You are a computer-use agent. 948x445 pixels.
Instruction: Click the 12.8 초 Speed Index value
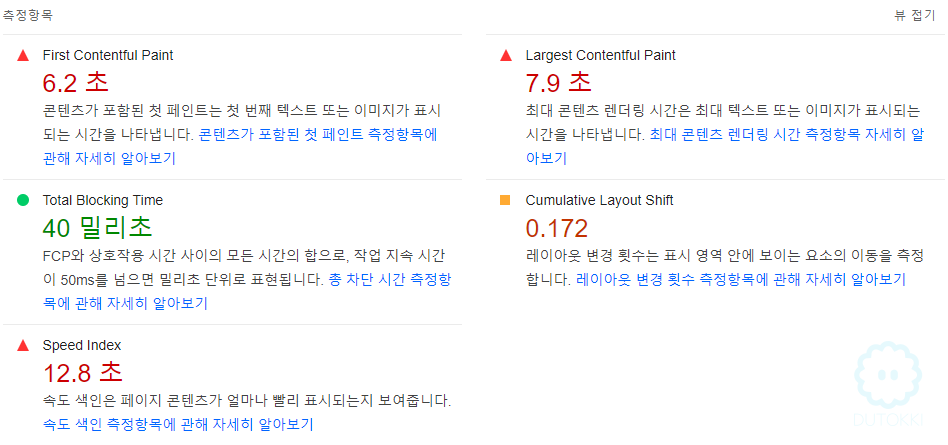(x=83, y=372)
